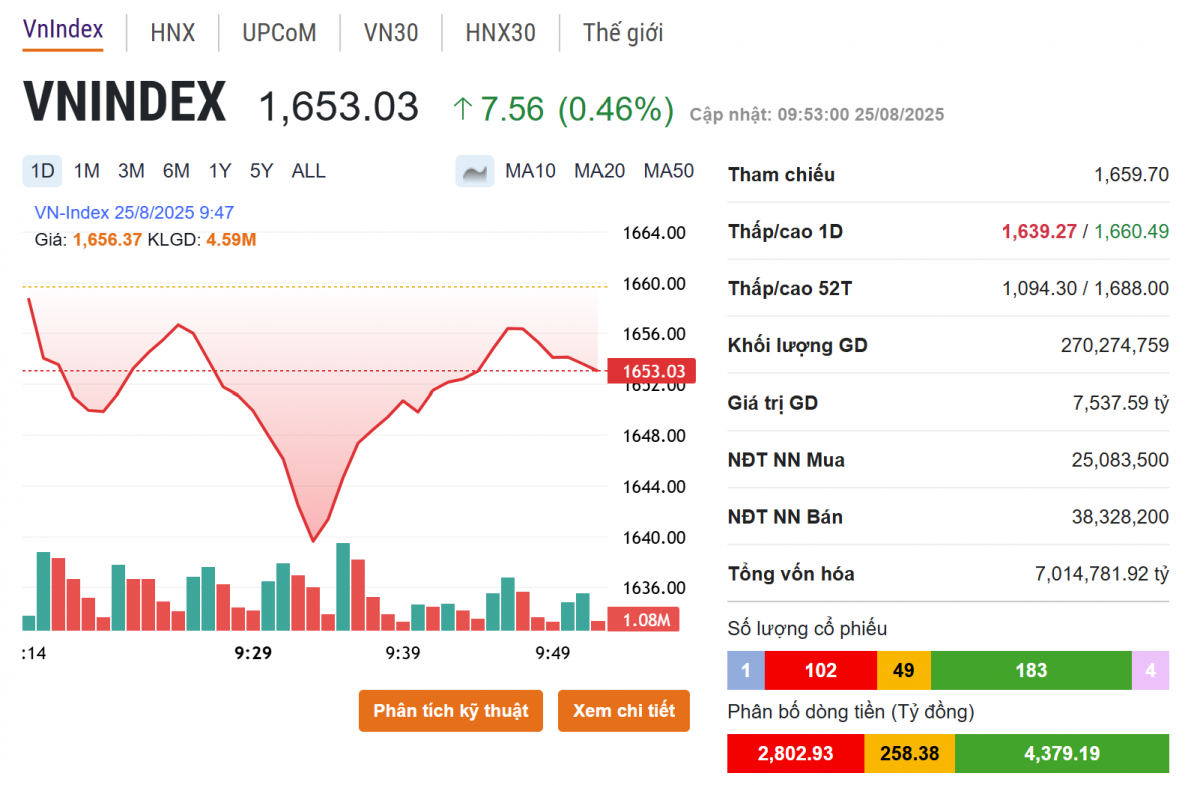Toggle the MA50 moving average

click(x=668, y=171)
